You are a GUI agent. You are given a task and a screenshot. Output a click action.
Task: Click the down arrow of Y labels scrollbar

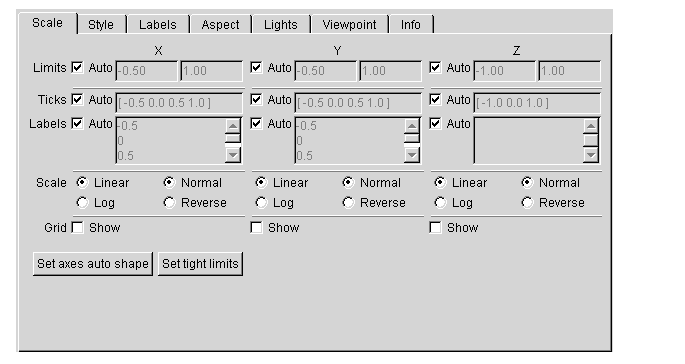[412, 155]
